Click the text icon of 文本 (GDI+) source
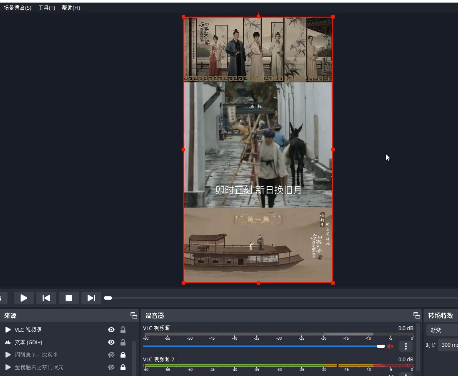This screenshot has width=458, height=376. 8,342
